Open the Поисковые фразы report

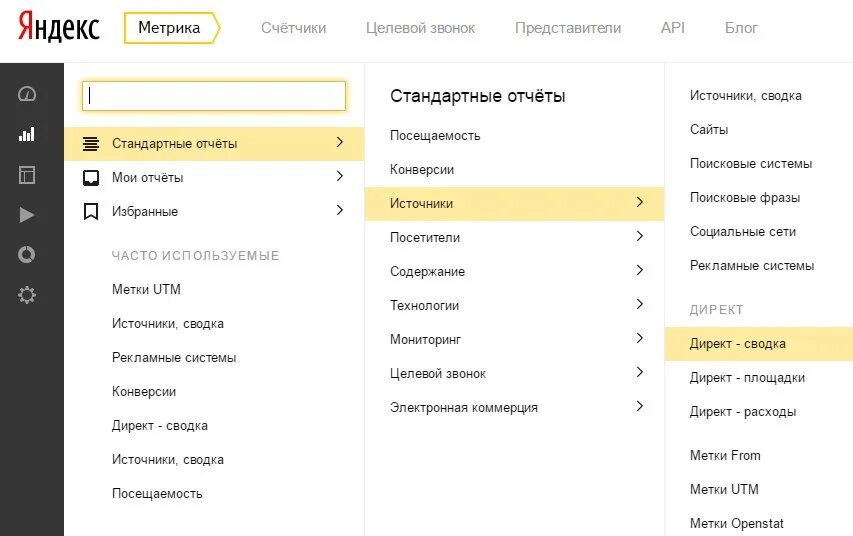[745, 197]
